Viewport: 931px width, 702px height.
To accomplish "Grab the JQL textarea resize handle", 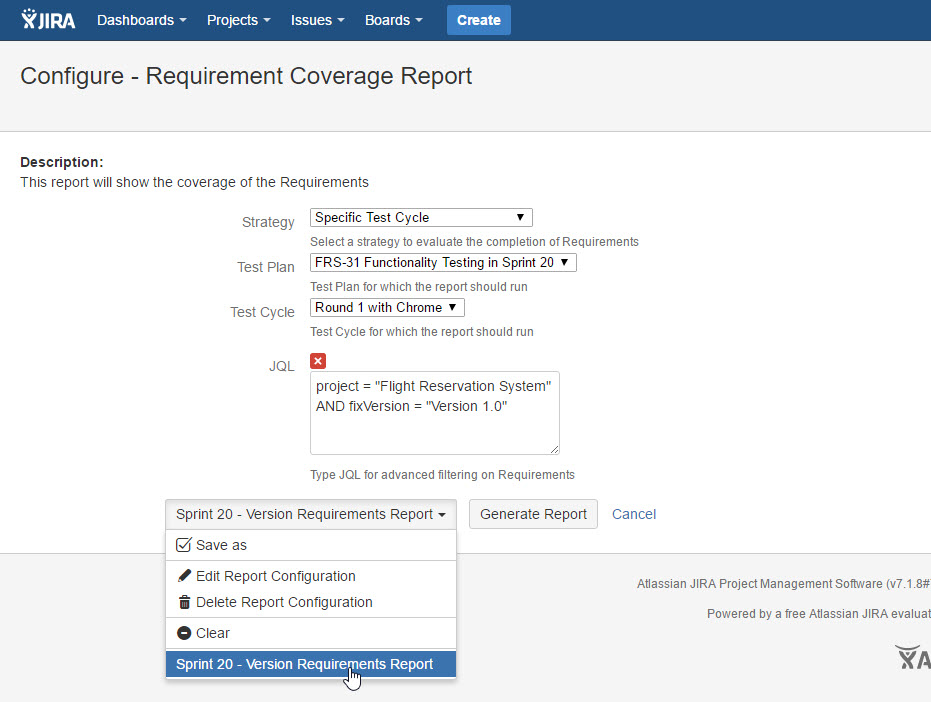I will (x=554, y=449).
